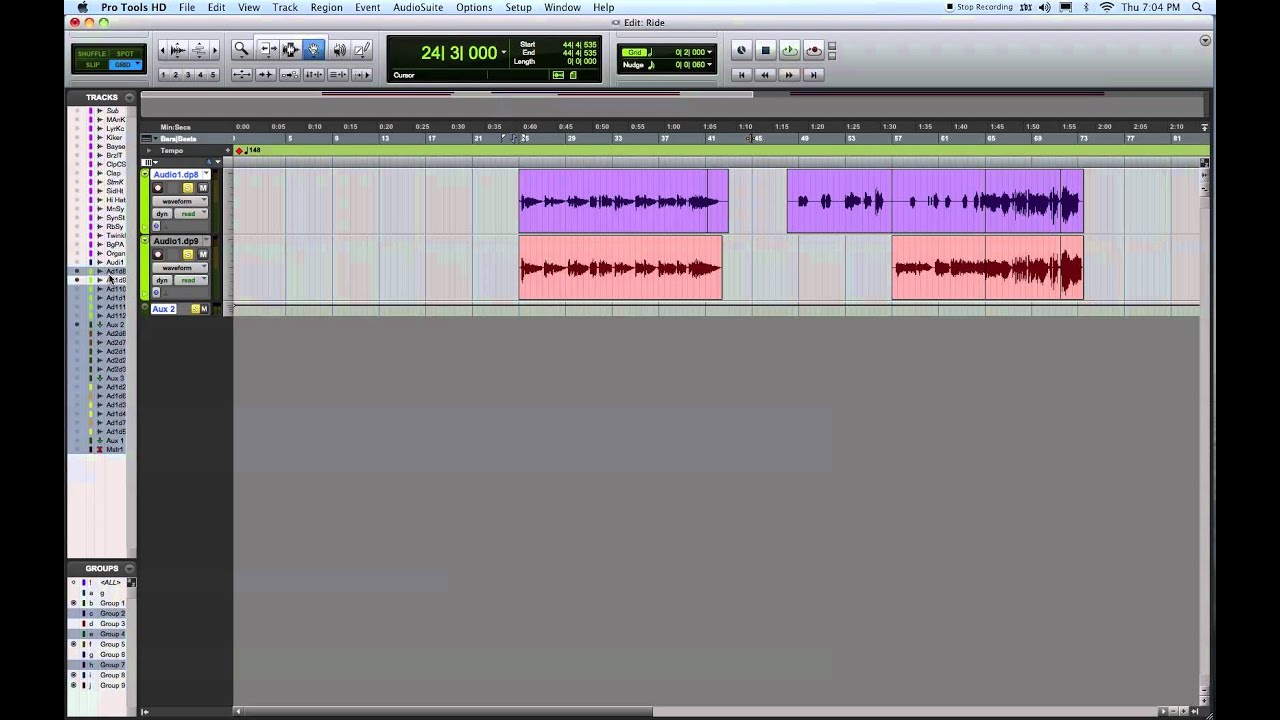Open the Track menu

[x=285, y=7]
